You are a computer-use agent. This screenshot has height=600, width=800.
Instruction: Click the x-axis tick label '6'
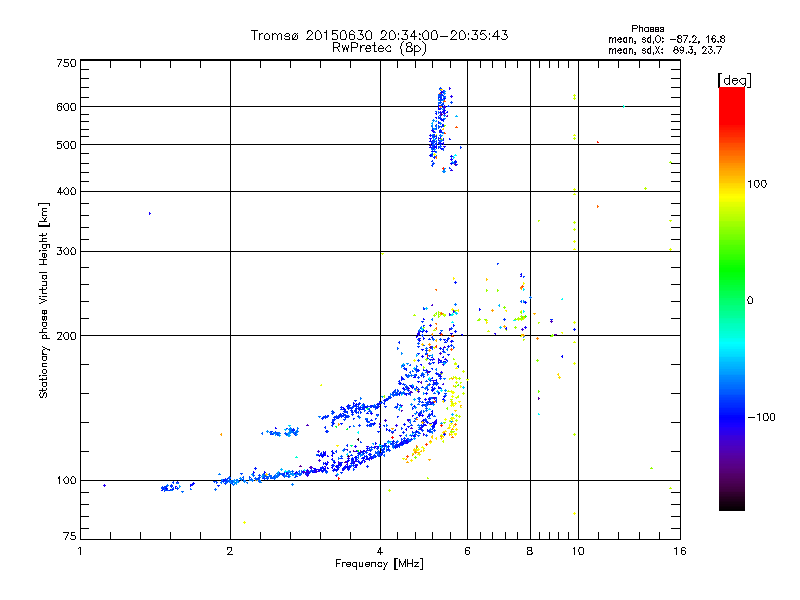467,551
